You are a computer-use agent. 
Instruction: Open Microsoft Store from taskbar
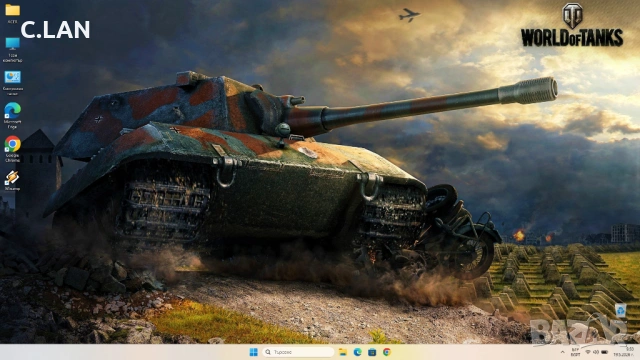[372, 352]
